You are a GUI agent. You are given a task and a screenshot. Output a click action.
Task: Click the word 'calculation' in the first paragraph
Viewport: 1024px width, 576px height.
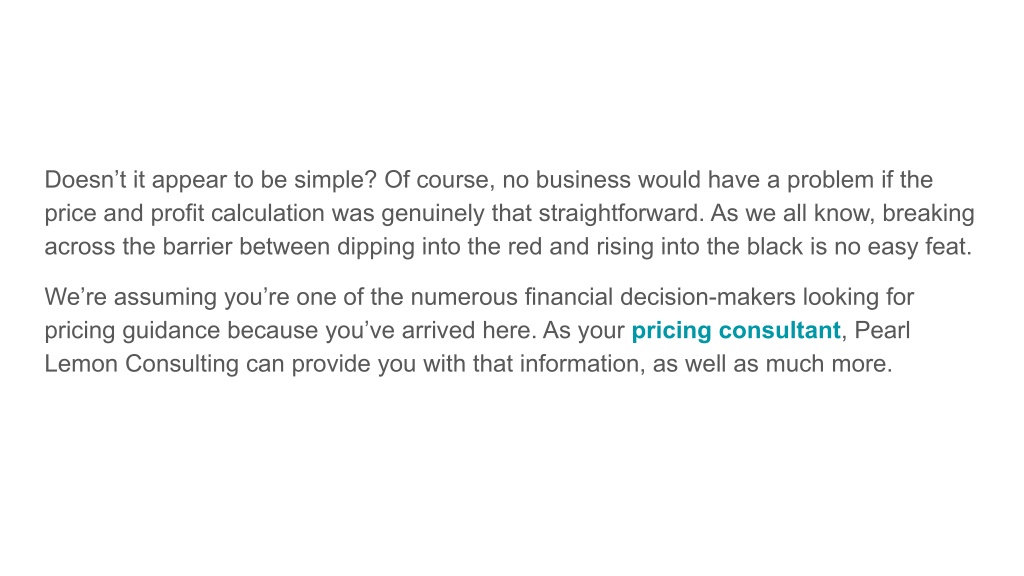coord(268,214)
